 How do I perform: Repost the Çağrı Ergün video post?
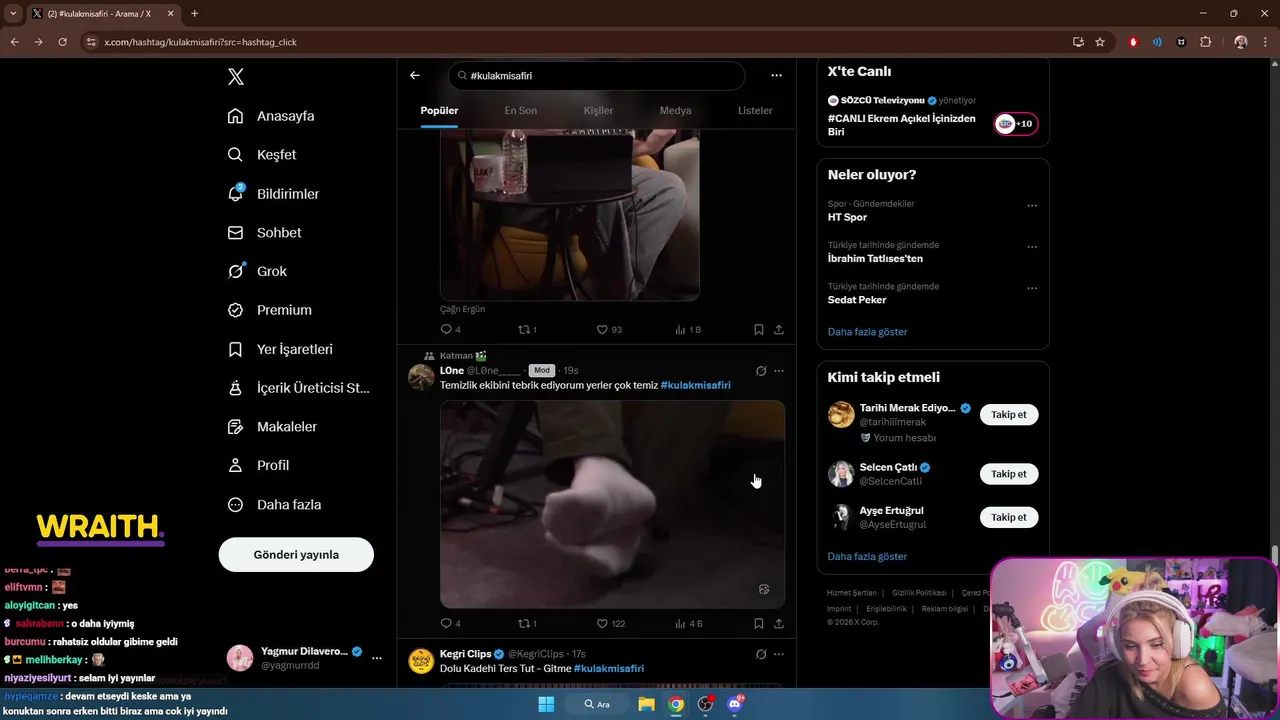pyautogui.click(x=527, y=329)
